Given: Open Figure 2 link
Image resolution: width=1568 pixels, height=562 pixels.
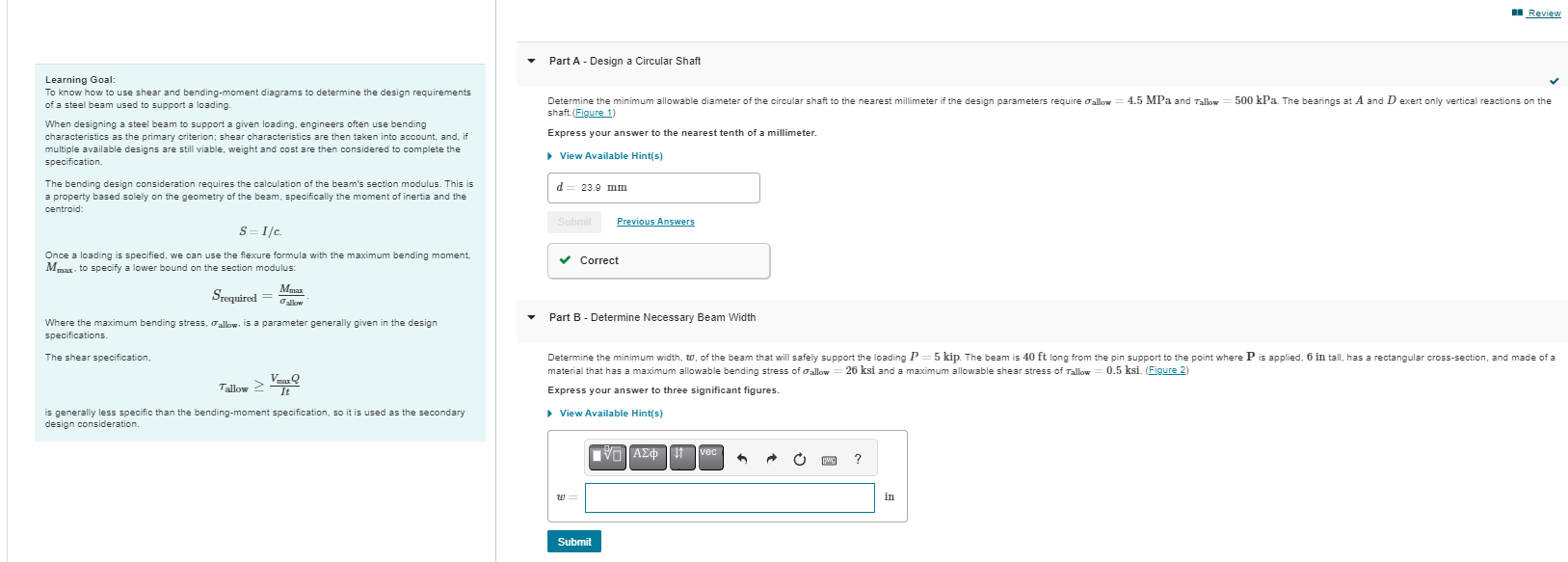Looking at the screenshot, I should pos(1166,368).
